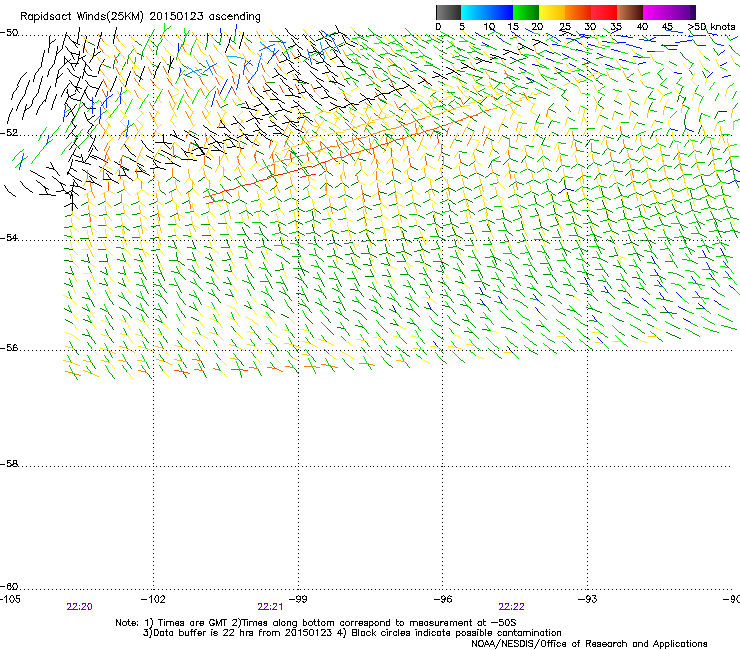Viewport: 740px width, 650px height.
Task: Click the magenta-purple 40-50 knots color band
Action: [669, 12]
